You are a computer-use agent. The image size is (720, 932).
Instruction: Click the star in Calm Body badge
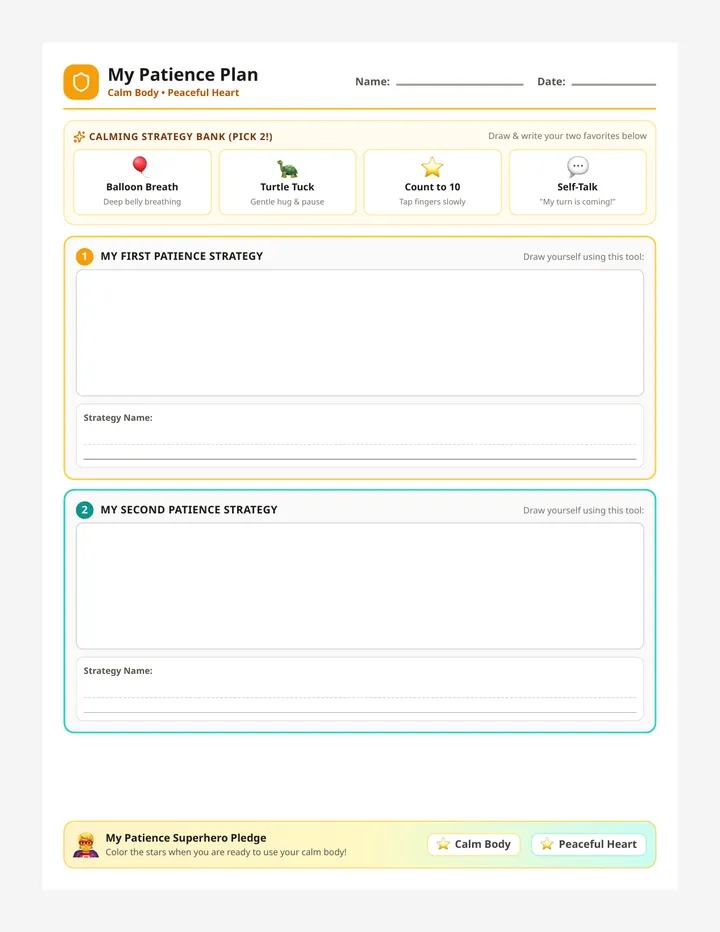click(443, 844)
